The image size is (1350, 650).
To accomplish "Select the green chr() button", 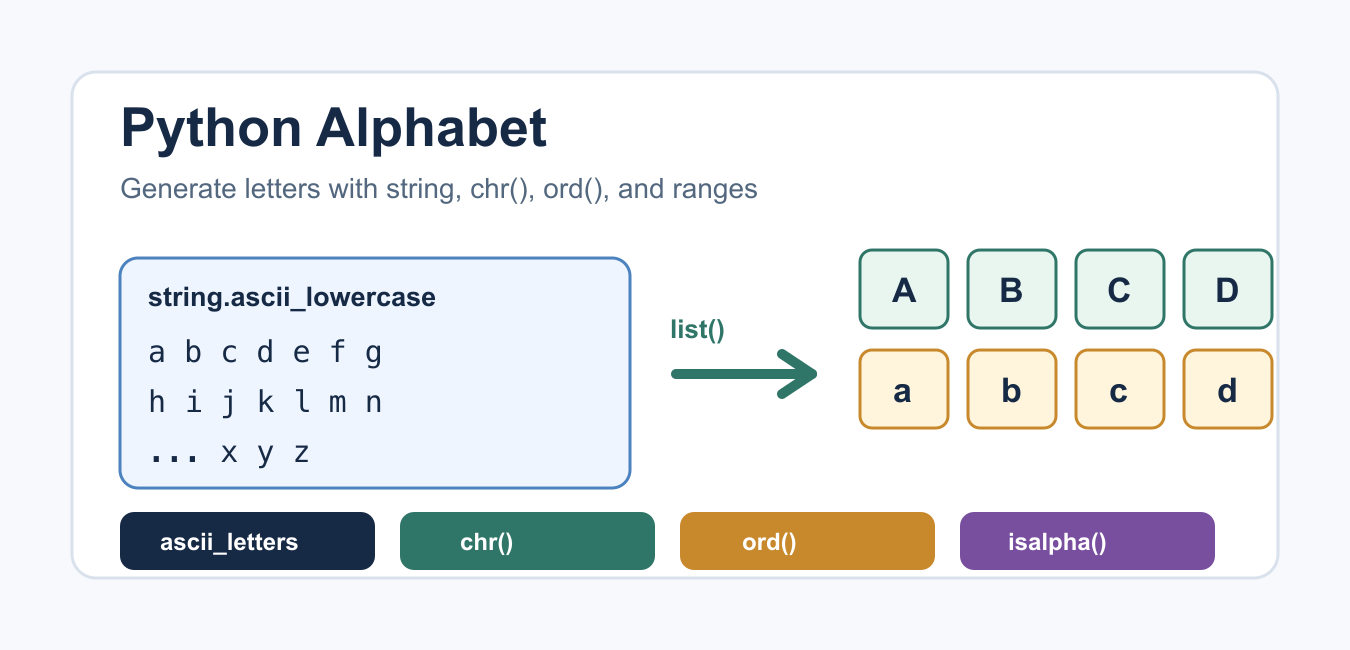I will tap(527, 541).
